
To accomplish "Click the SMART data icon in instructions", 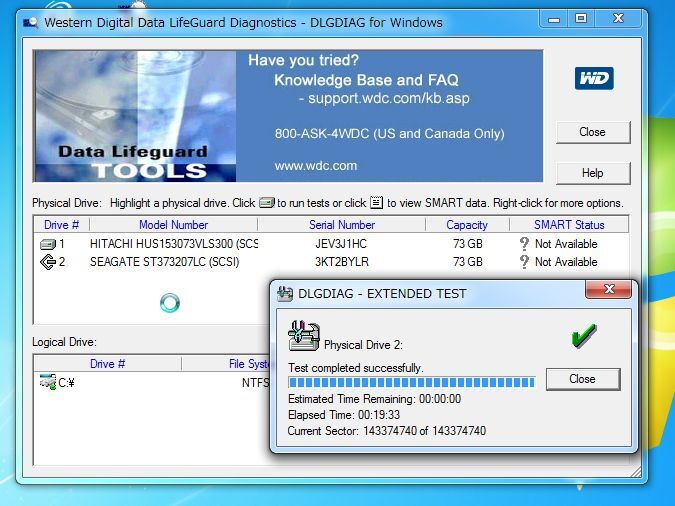I will (376, 202).
